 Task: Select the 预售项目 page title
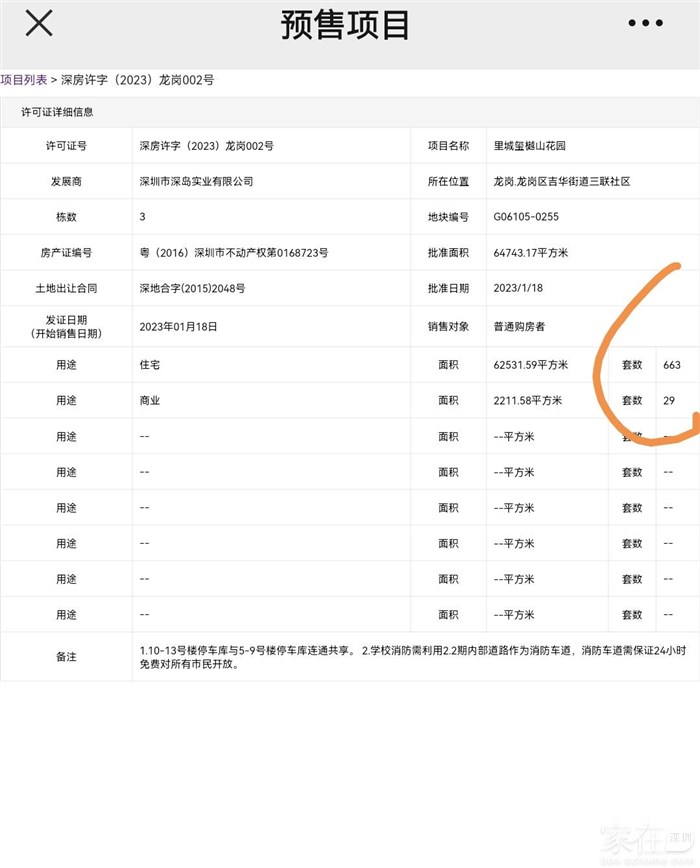point(345,25)
